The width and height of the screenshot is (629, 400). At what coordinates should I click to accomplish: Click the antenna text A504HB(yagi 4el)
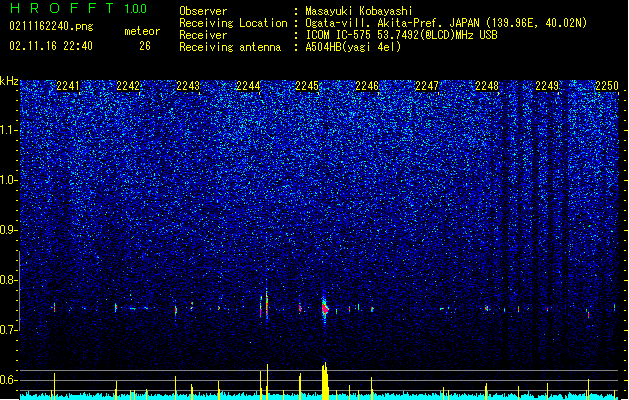coord(353,47)
